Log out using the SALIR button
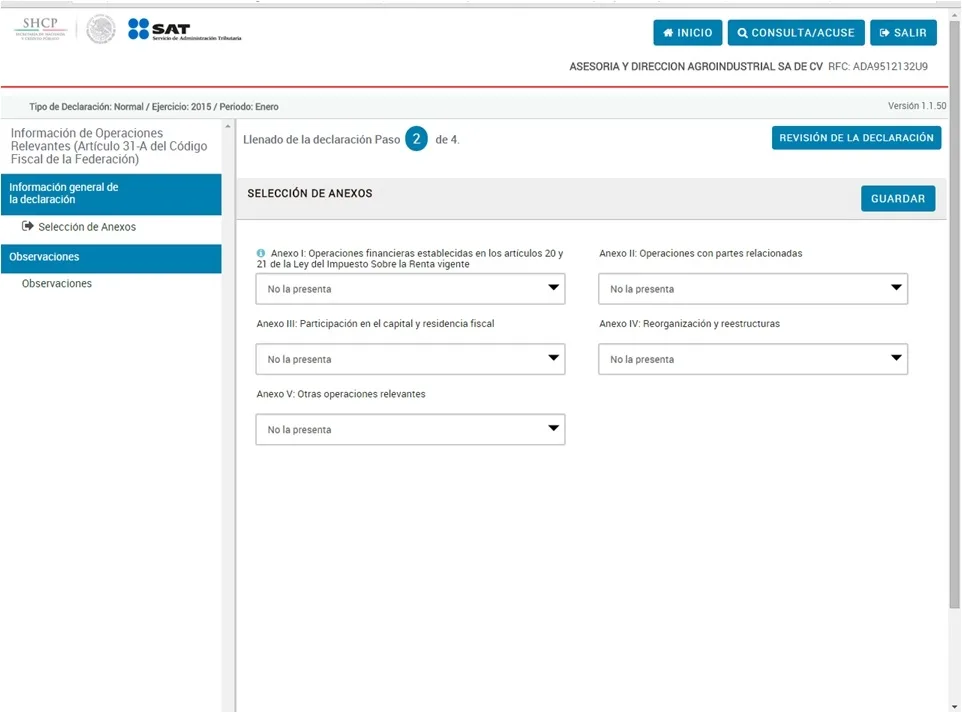This screenshot has height=713, width=962. click(x=903, y=33)
